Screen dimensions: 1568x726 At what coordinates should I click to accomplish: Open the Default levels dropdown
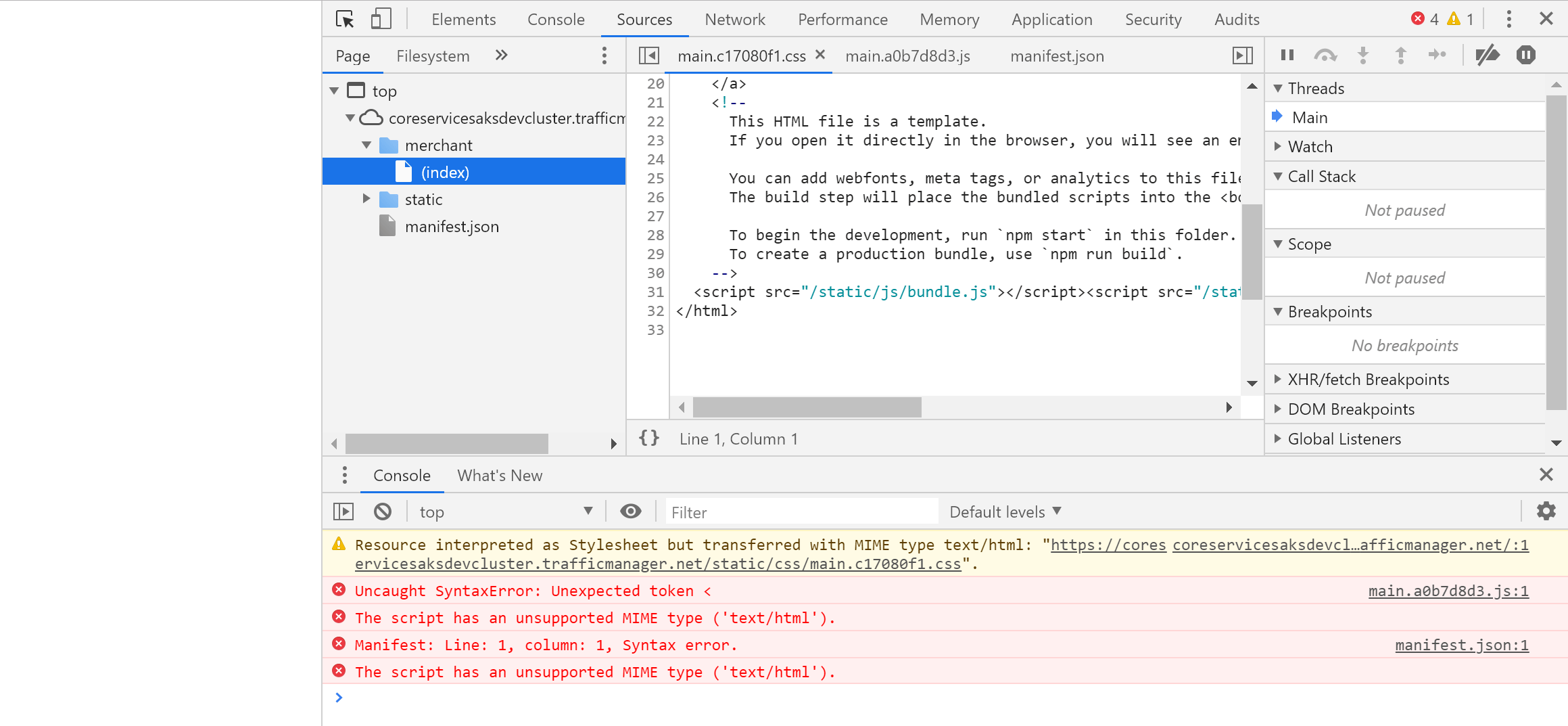(x=1005, y=512)
